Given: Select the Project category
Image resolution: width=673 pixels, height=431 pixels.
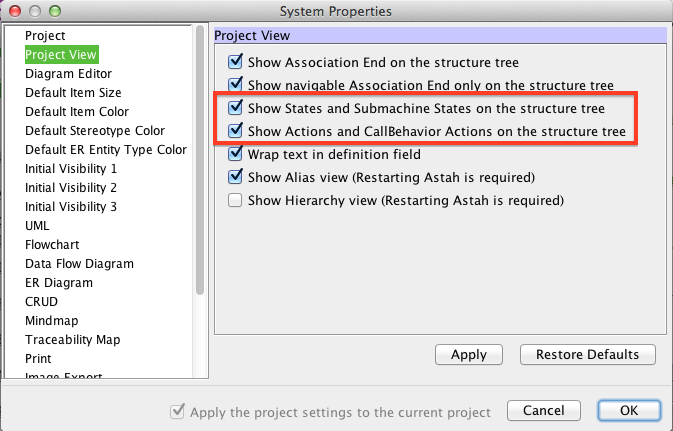Looking at the screenshot, I should coord(45,35).
